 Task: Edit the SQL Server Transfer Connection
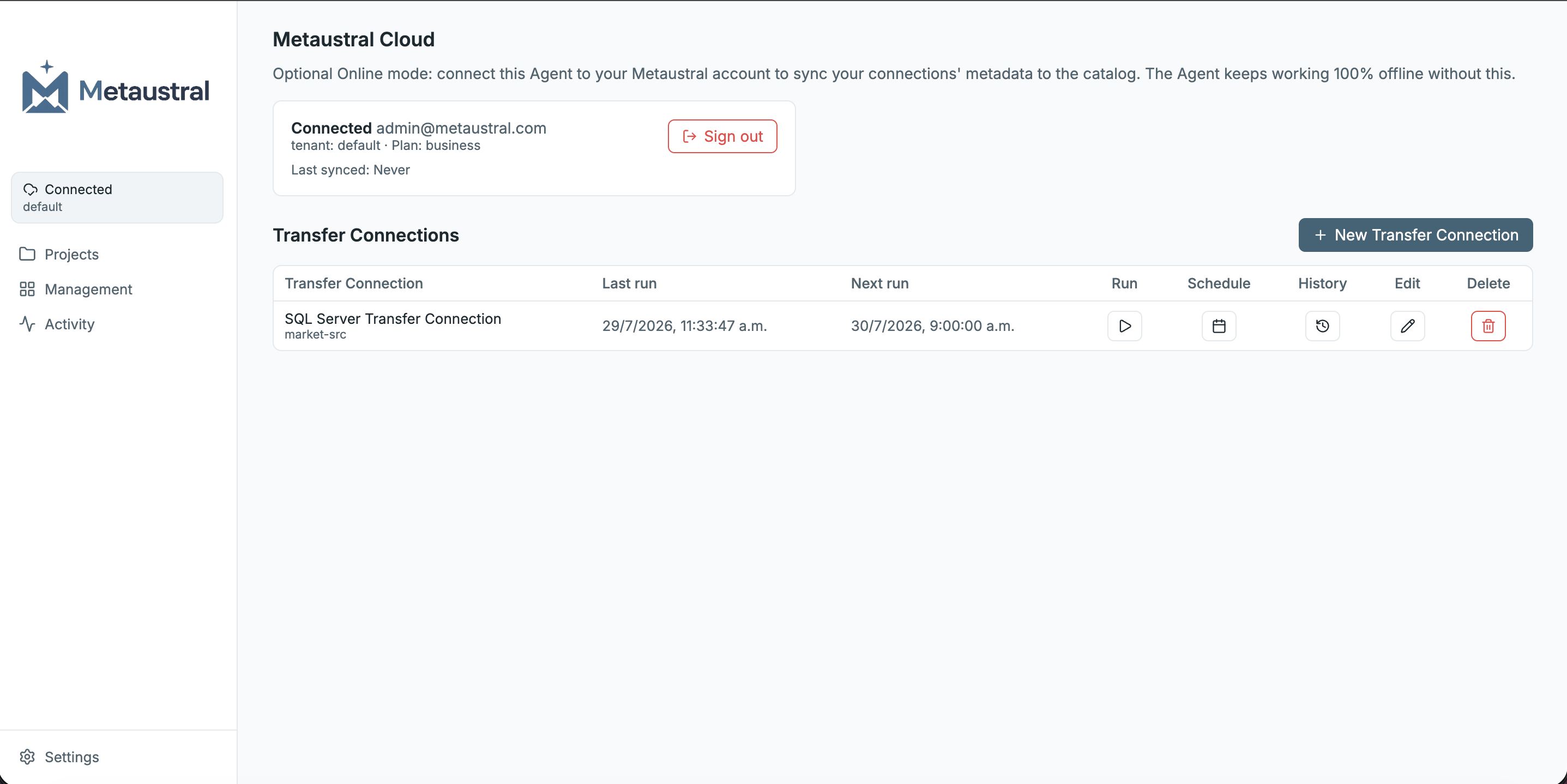[1407, 326]
